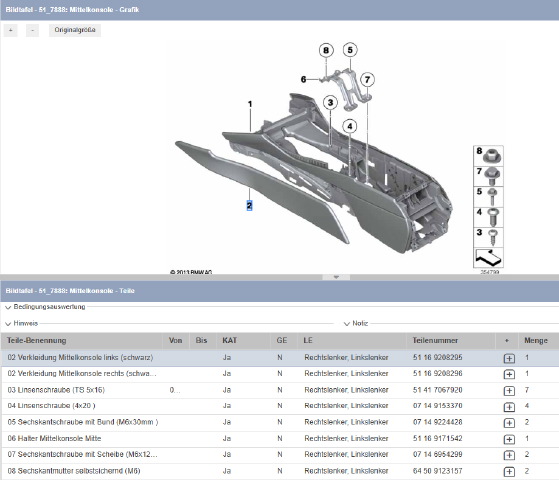Image resolution: width=559 pixels, height=480 pixels.
Task: Click screw thumbnail 3 in hardware legend
Action: [x=488, y=237]
